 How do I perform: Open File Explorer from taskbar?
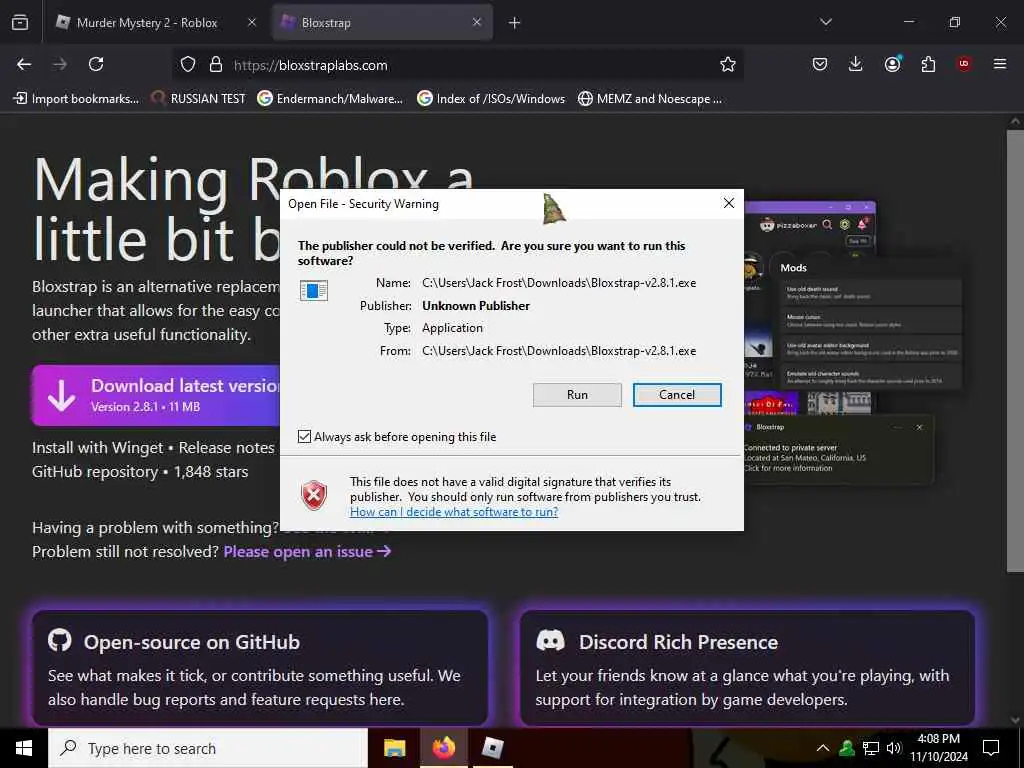[x=394, y=748]
